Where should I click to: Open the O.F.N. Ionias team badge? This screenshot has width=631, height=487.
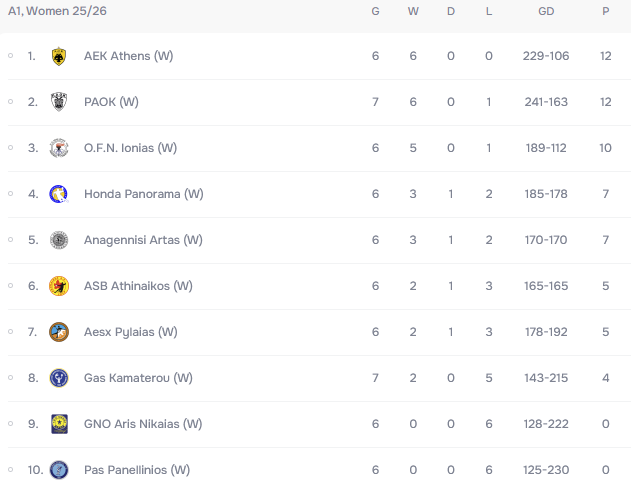tap(59, 148)
